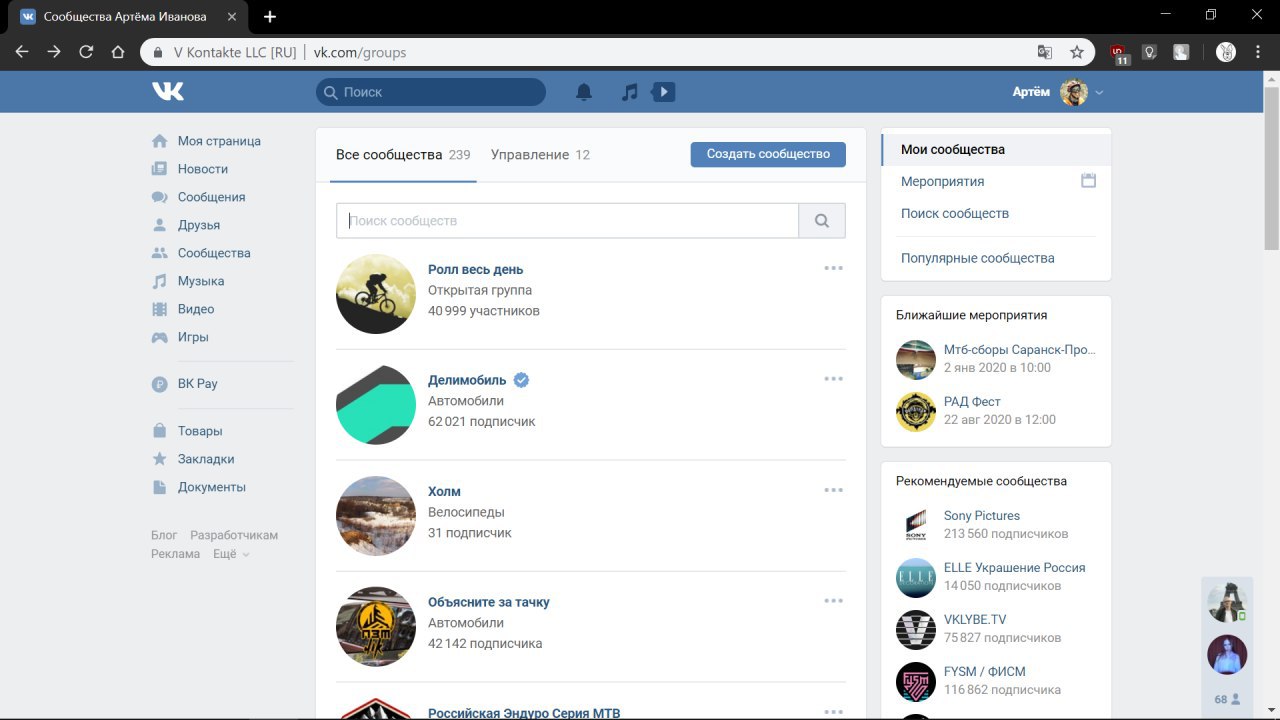Open three-dots menu for Ролл весь день
The width and height of the screenshot is (1280, 720).
pyautogui.click(x=834, y=268)
